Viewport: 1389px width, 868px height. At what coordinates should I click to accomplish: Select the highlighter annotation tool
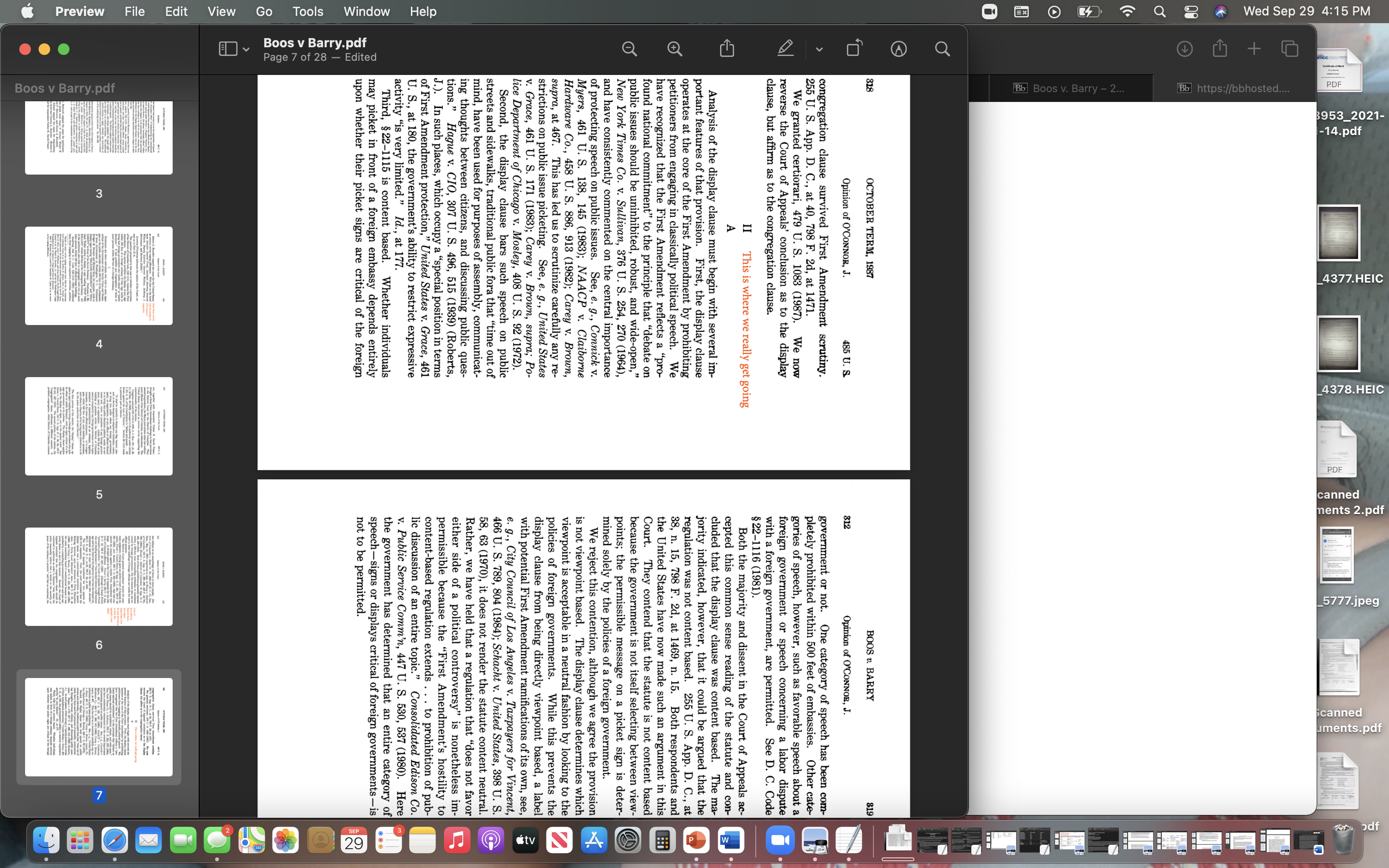(x=786, y=48)
